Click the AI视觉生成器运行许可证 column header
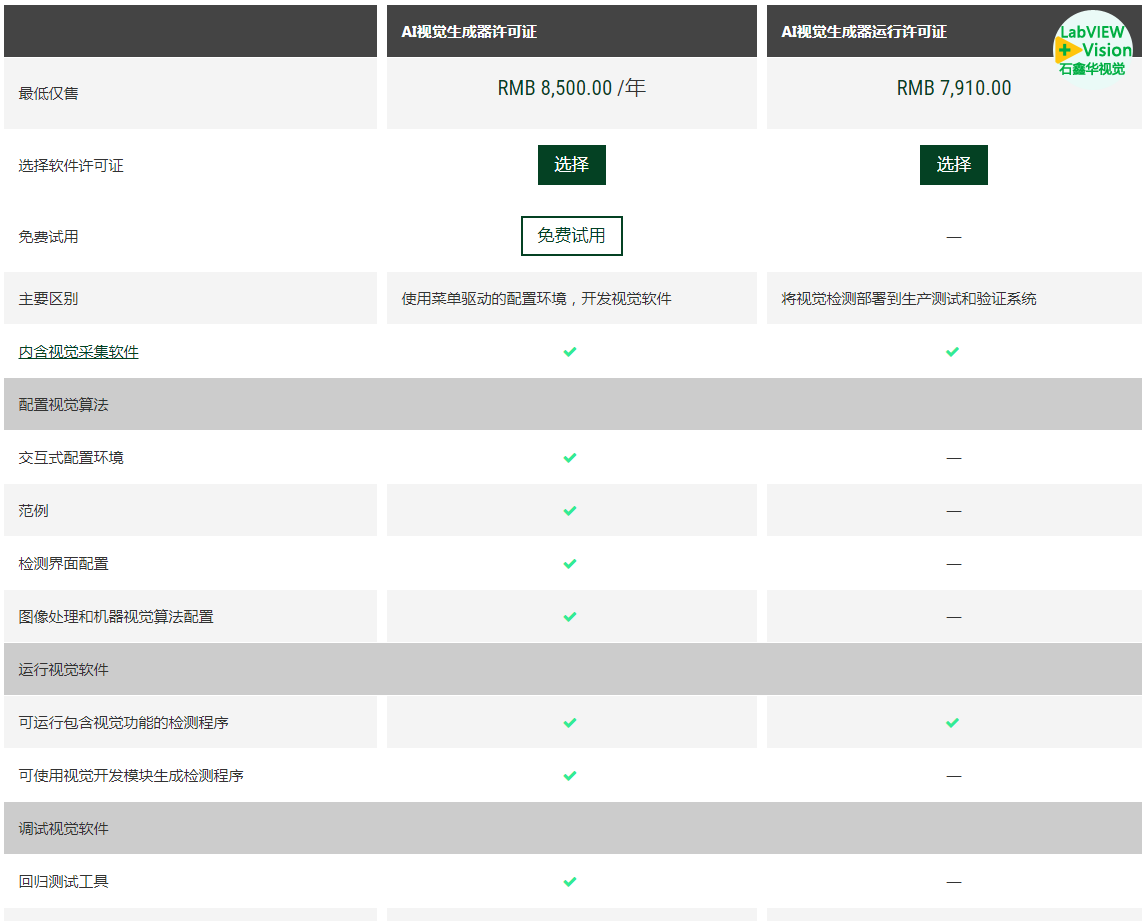1148x921 pixels. coord(863,32)
